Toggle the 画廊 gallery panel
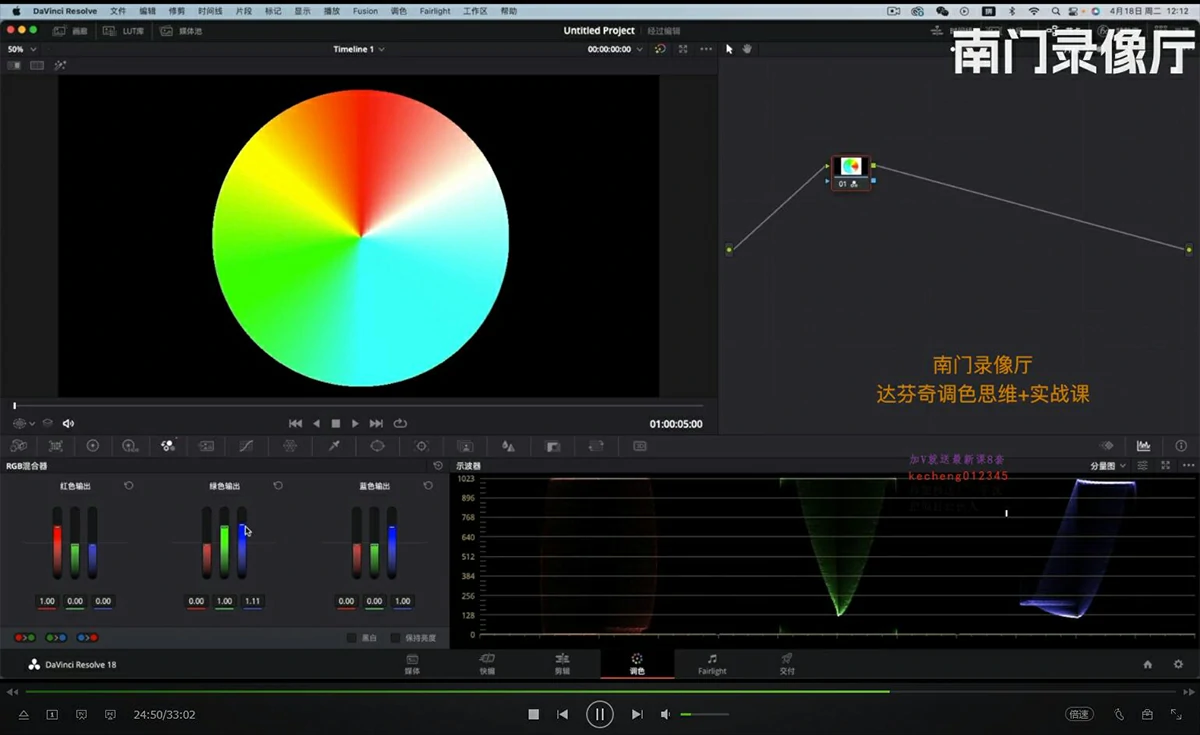Screen dimensions: 1200x735 70,31
